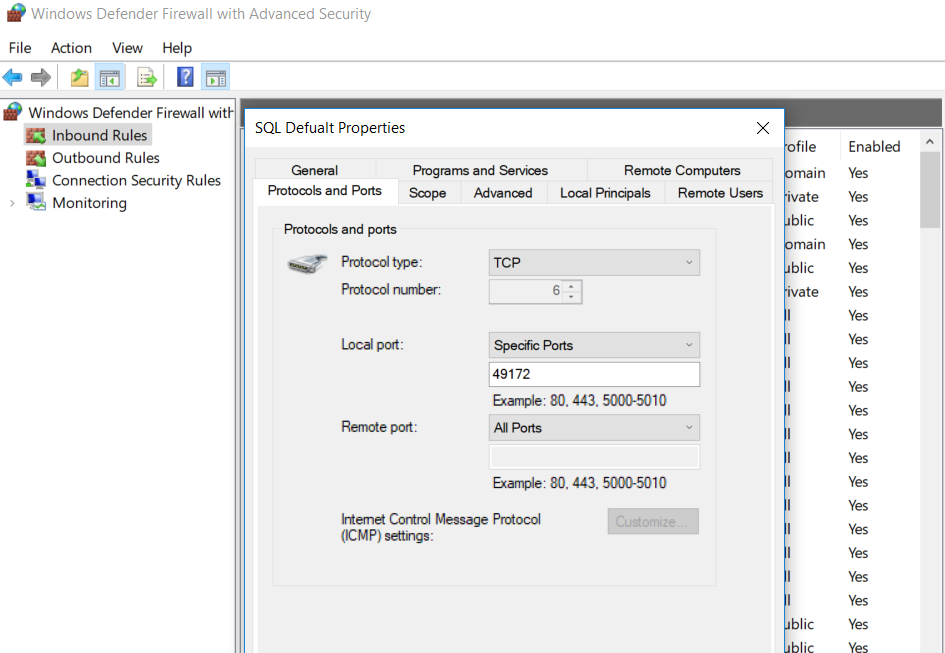945x653 pixels.
Task: Click the local port field containing 49172
Action: click(594, 374)
